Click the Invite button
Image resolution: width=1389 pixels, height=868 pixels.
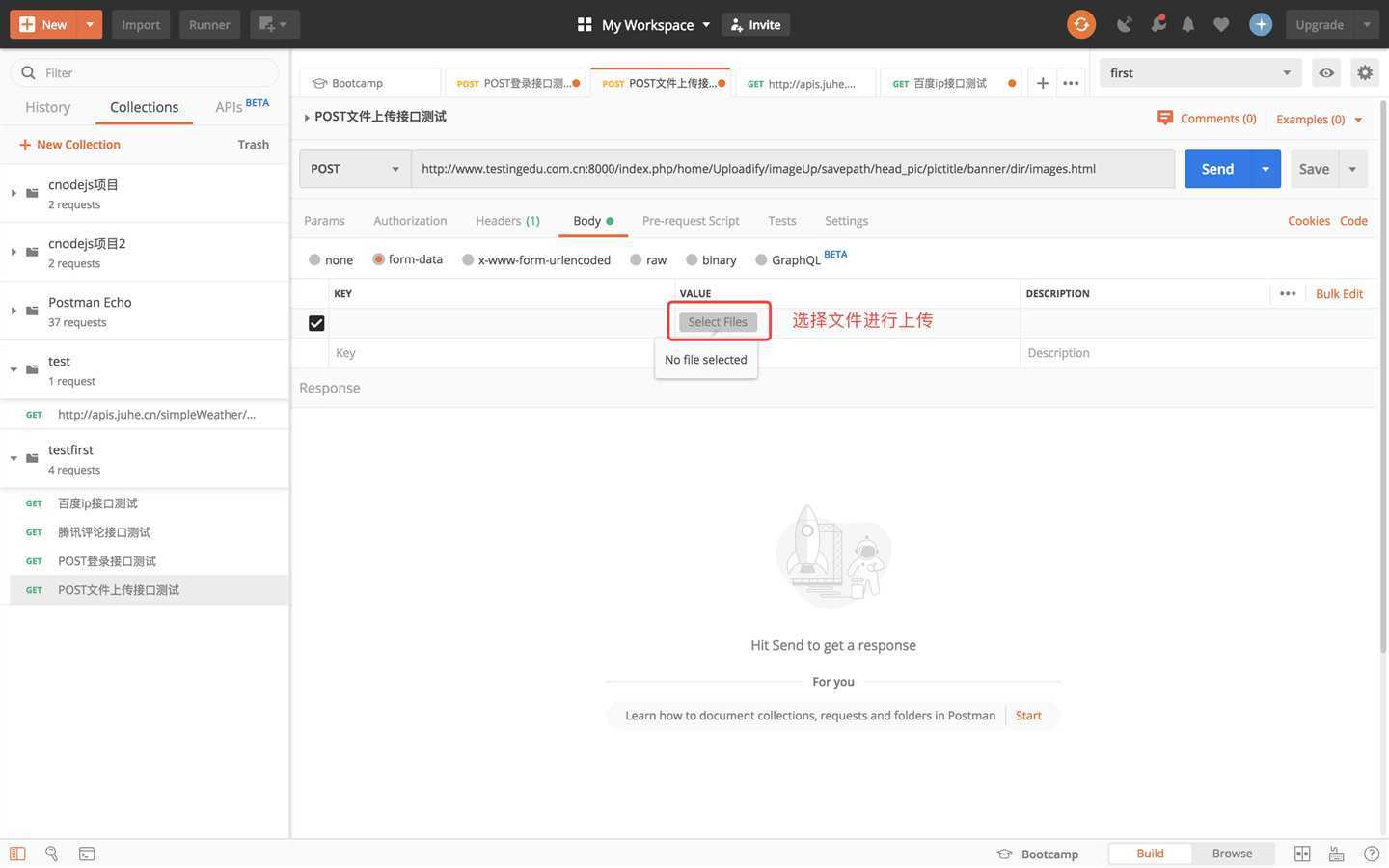click(755, 24)
